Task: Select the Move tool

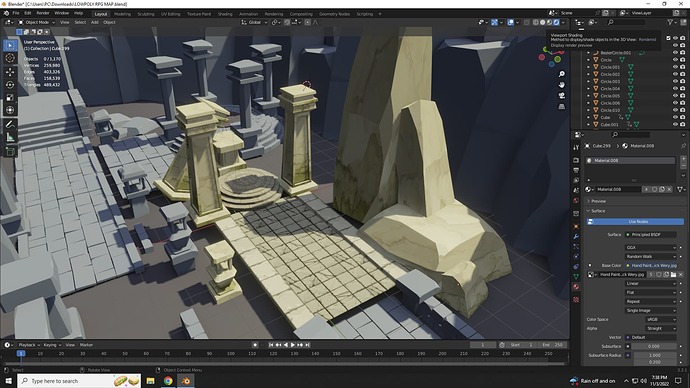Action: pyautogui.click(x=10, y=72)
